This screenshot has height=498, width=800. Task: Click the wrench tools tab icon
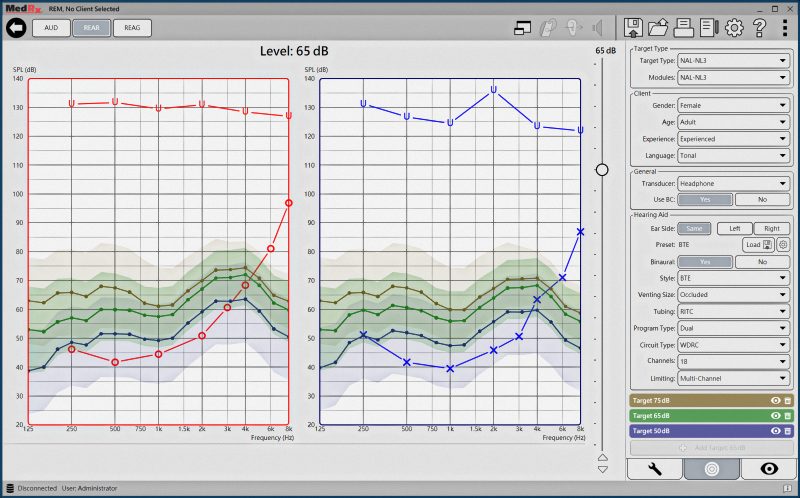[654, 468]
